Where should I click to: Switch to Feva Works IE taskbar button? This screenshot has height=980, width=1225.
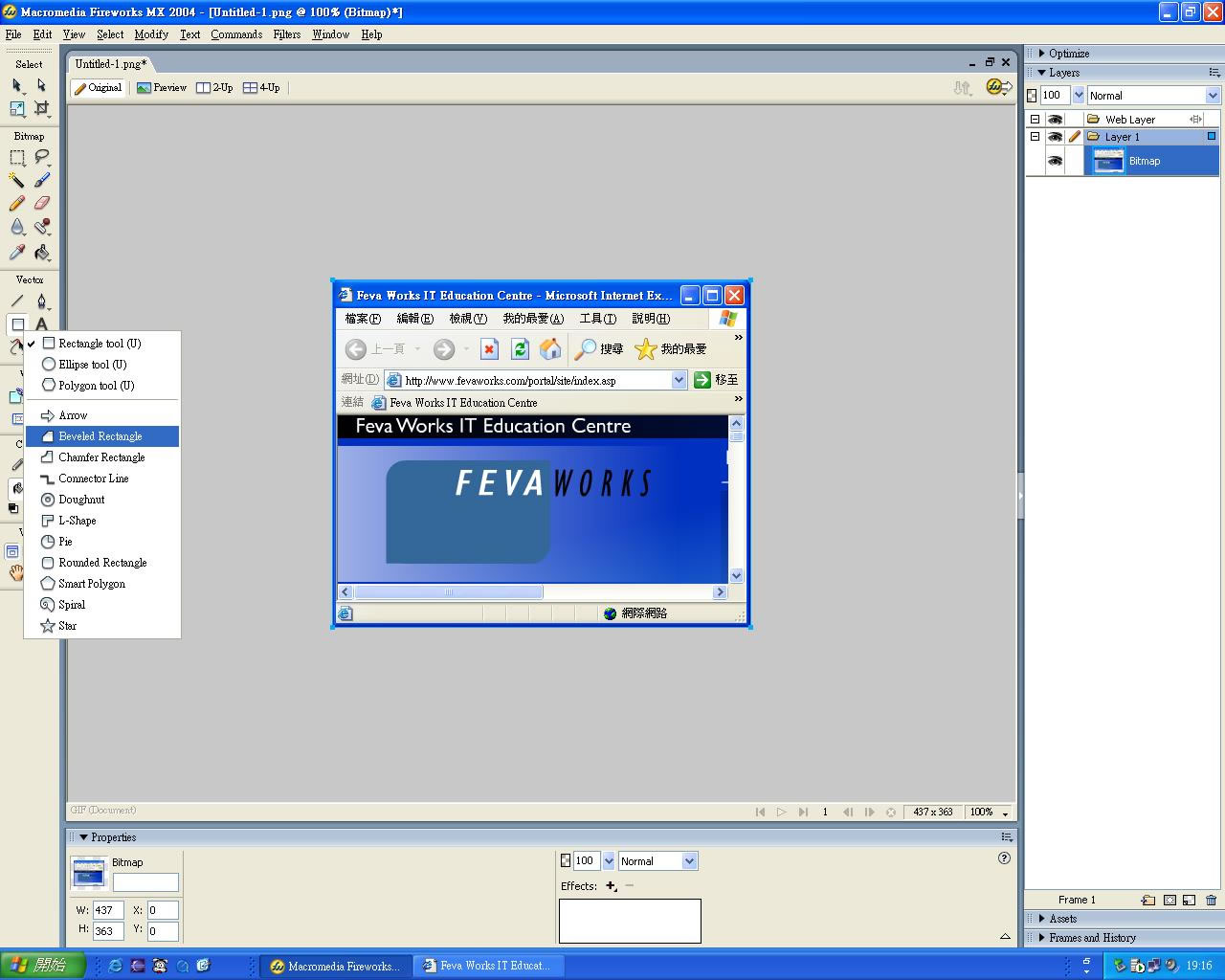point(488,966)
